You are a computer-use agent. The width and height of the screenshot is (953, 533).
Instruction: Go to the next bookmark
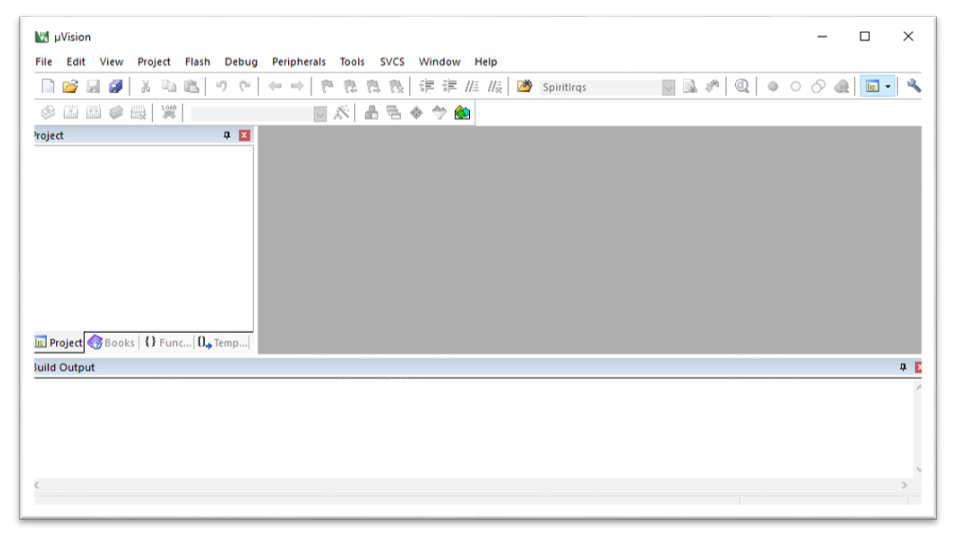[373, 86]
